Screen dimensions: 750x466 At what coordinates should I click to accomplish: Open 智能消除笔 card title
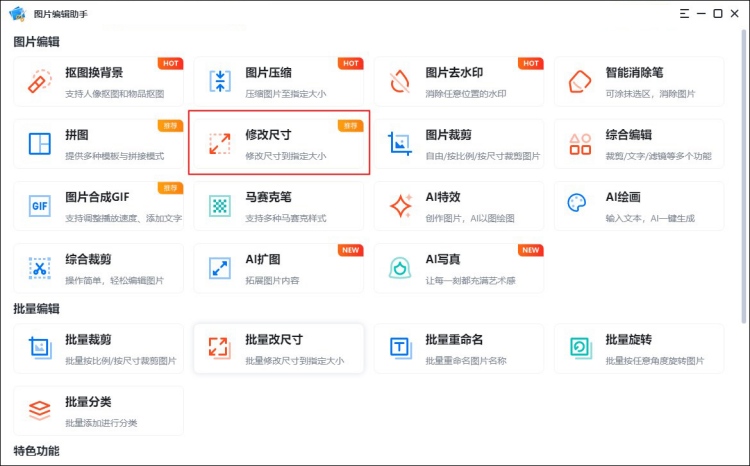(634, 73)
